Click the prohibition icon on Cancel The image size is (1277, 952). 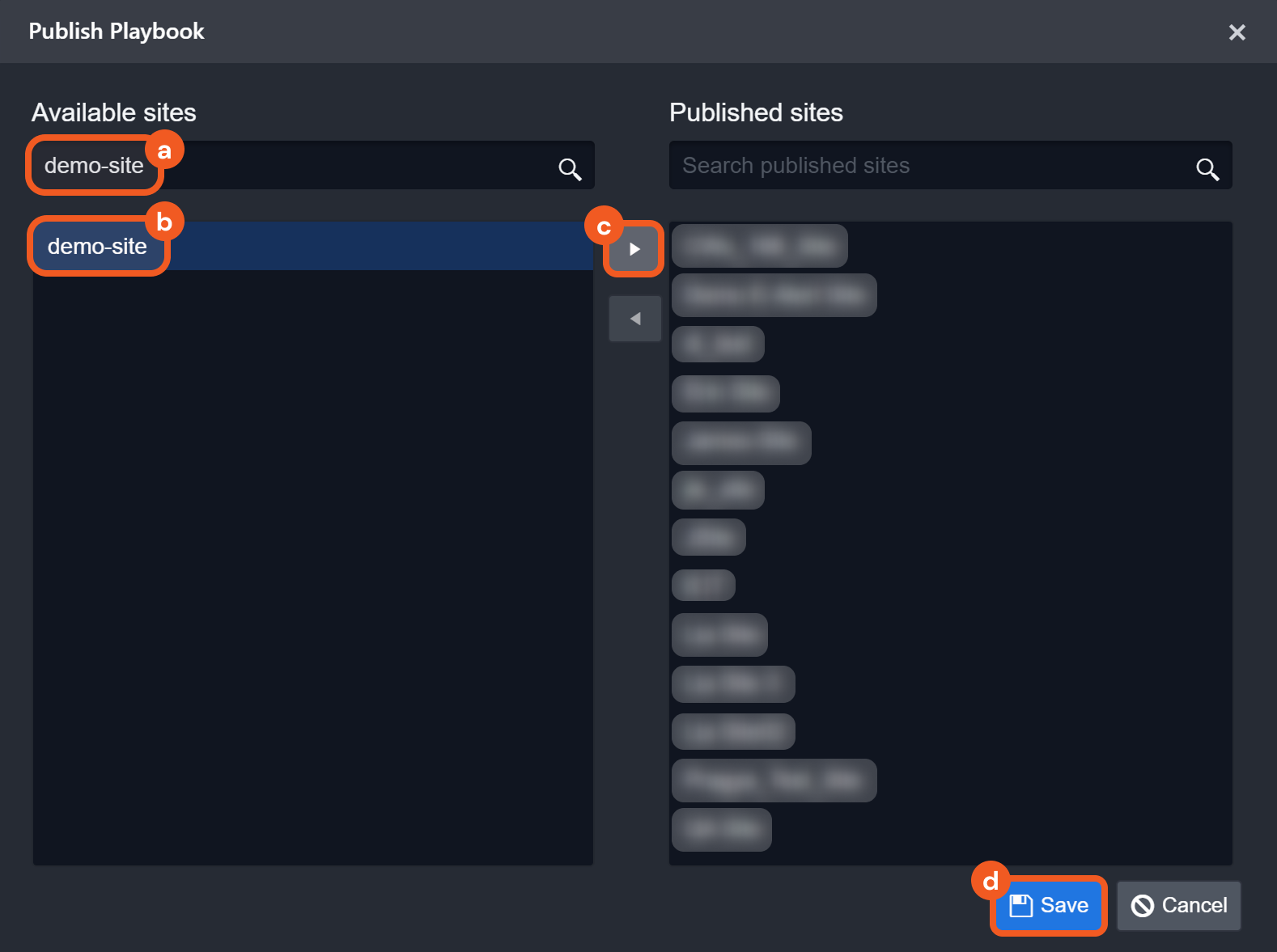tap(1143, 905)
